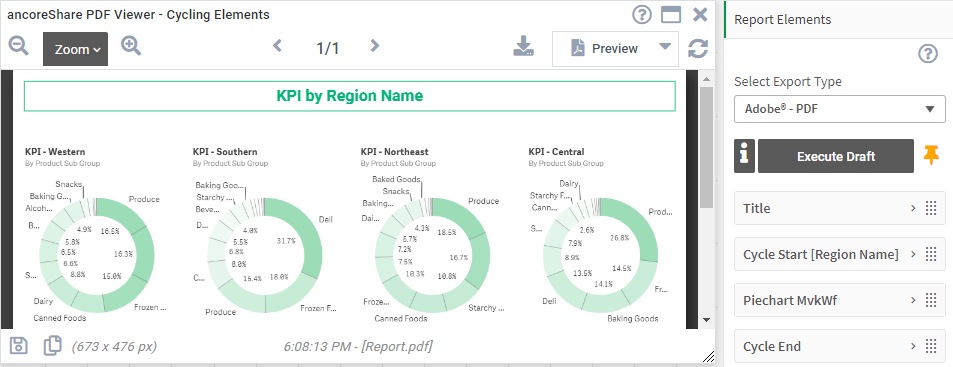Image resolution: width=953 pixels, height=367 pixels.
Task: Refresh the PDF preview
Action: point(698,49)
